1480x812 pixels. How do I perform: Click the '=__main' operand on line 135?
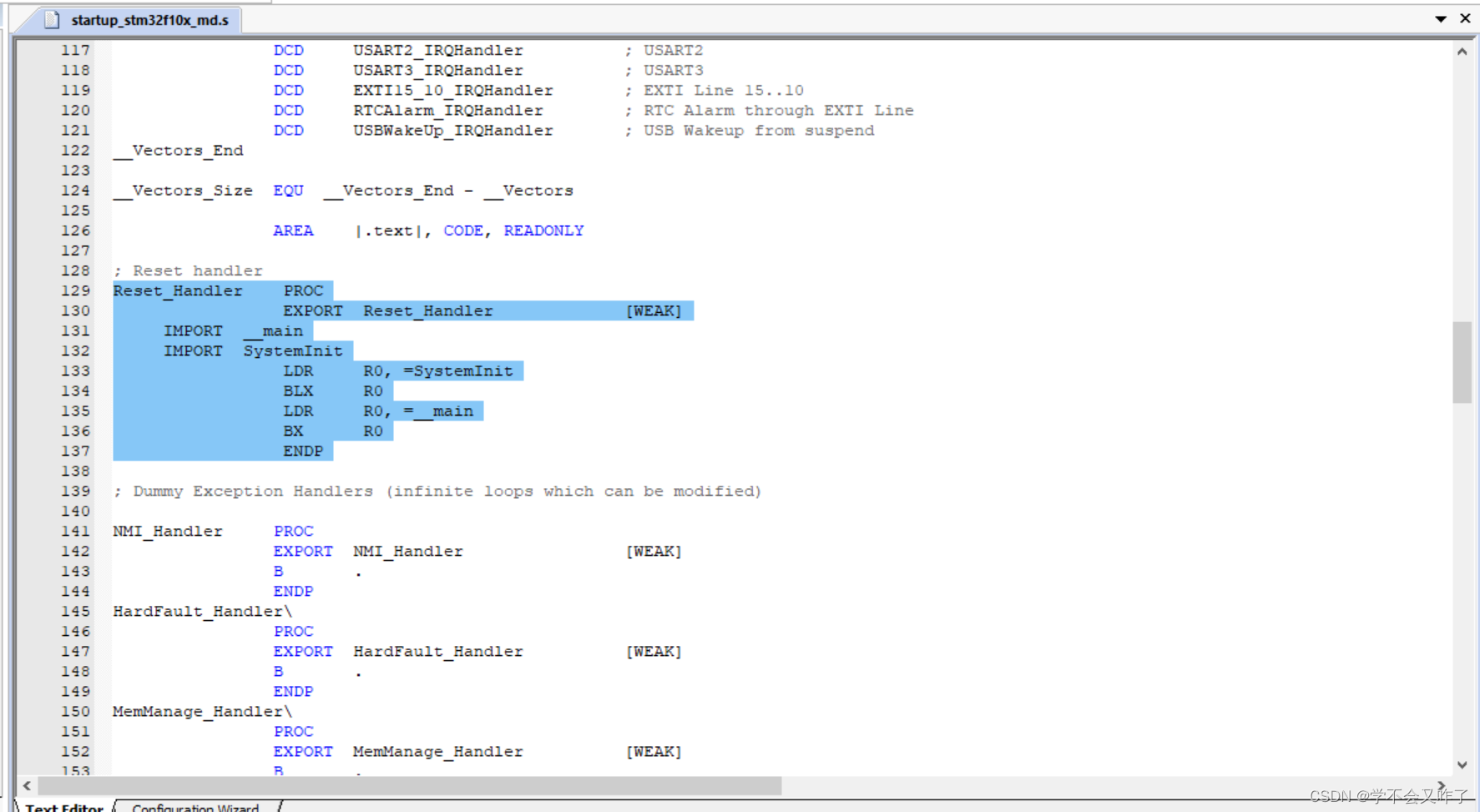tap(438, 411)
